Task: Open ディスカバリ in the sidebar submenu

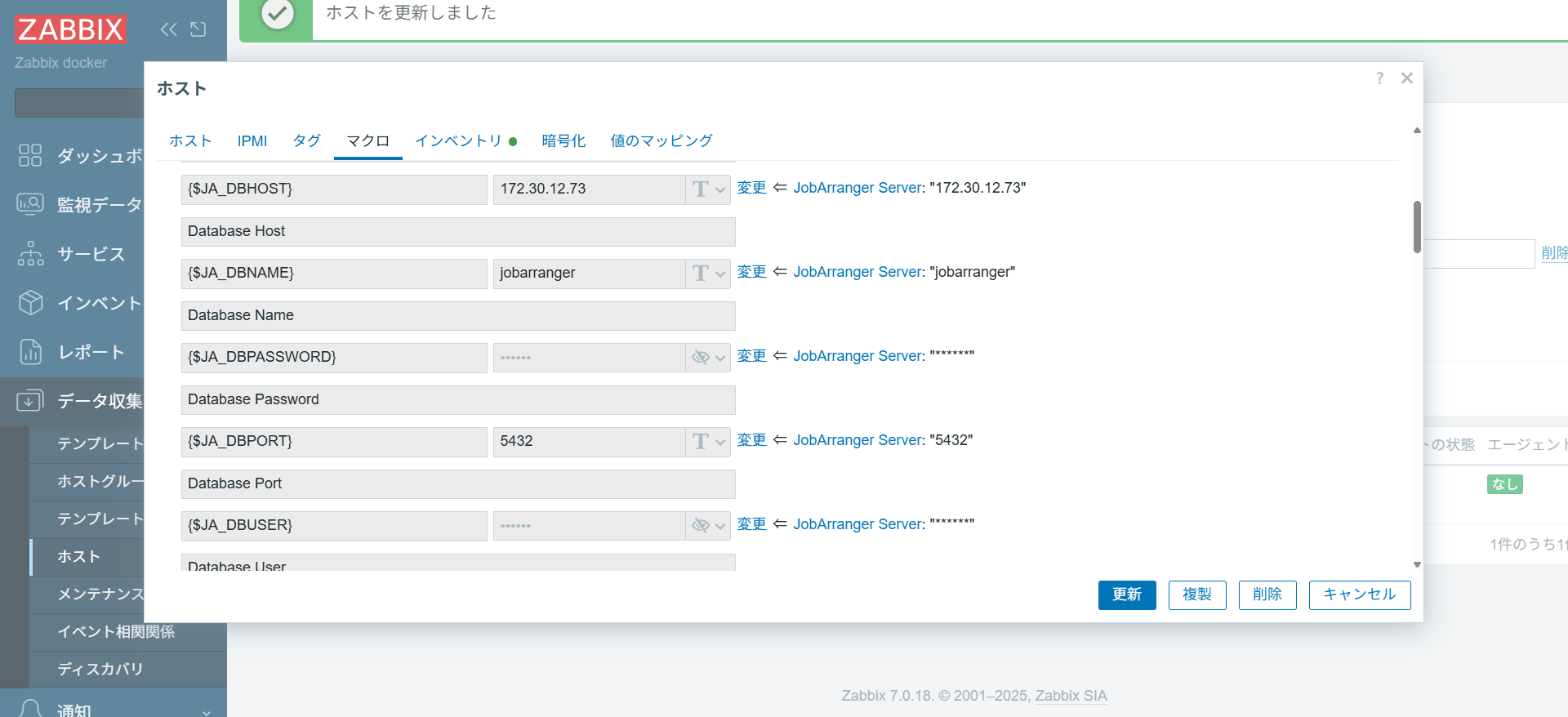Action: click(x=100, y=670)
